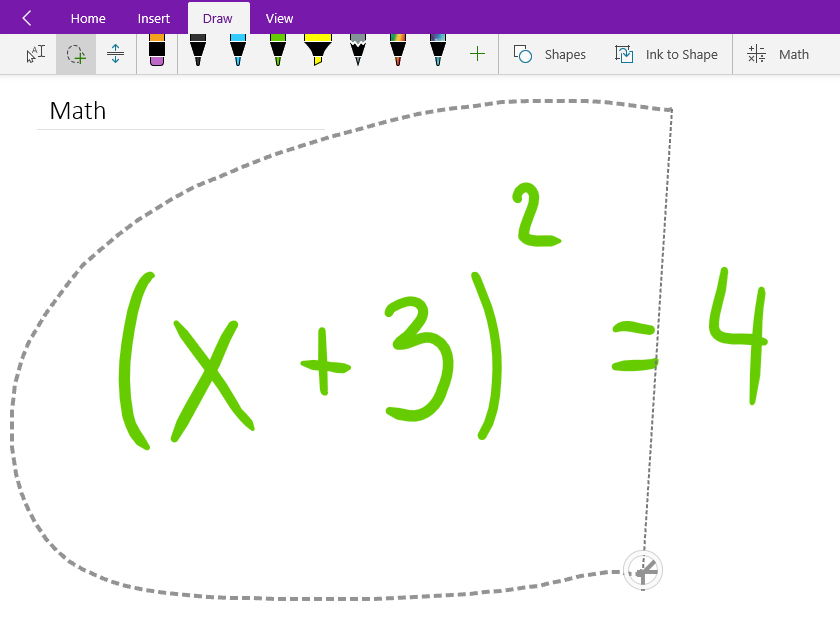Image resolution: width=840 pixels, height=620 pixels.
Task: Toggle the Lasso Select tool
Action: (x=75, y=53)
